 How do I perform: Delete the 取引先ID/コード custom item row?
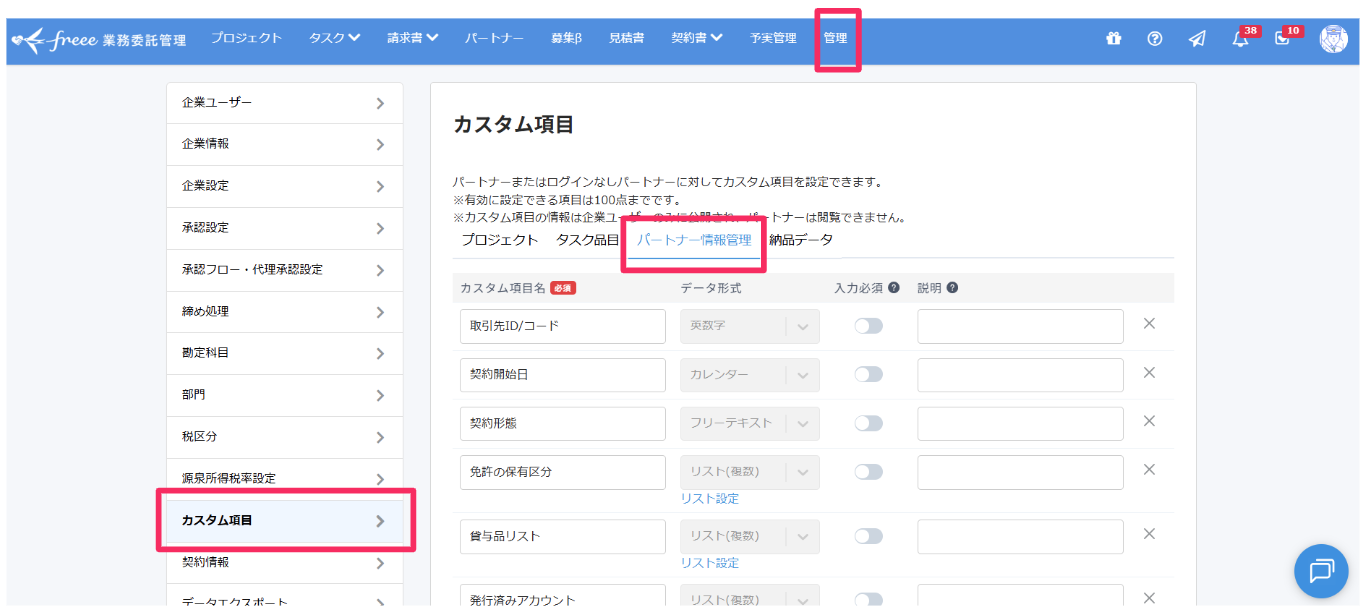[x=1149, y=324]
